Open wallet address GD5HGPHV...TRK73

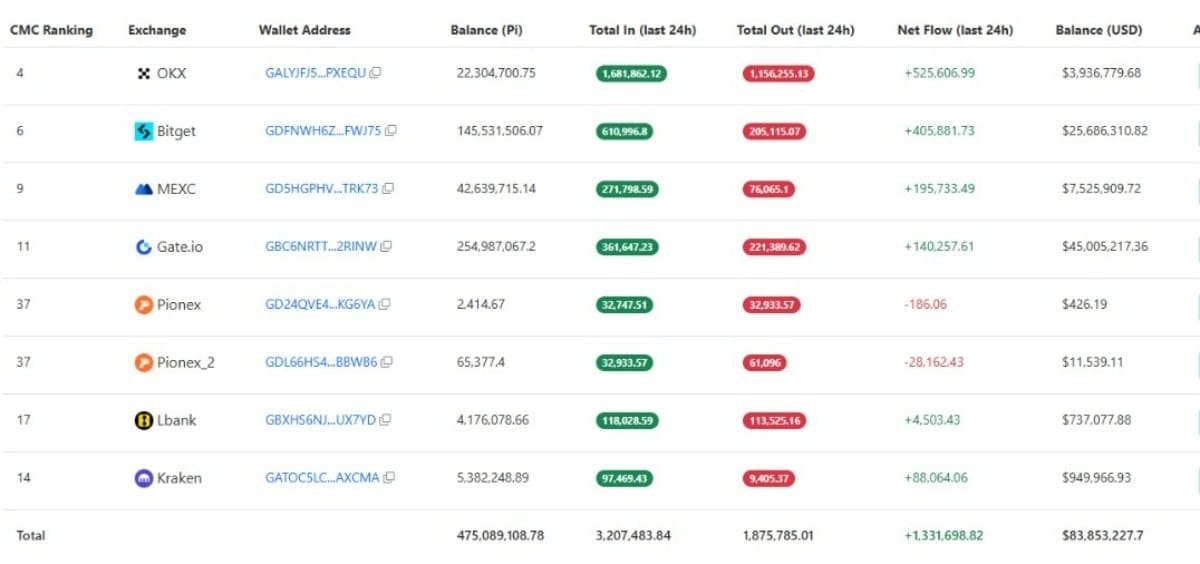tap(322, 189)
